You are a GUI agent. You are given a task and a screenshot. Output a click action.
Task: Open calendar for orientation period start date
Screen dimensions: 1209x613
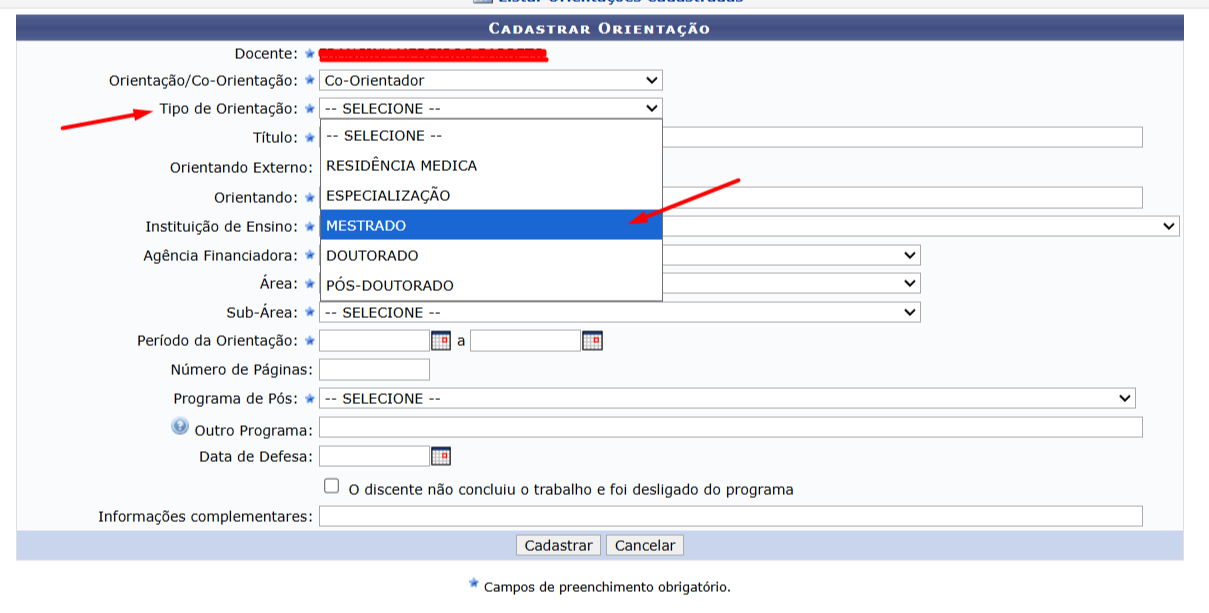pos(441,341)
